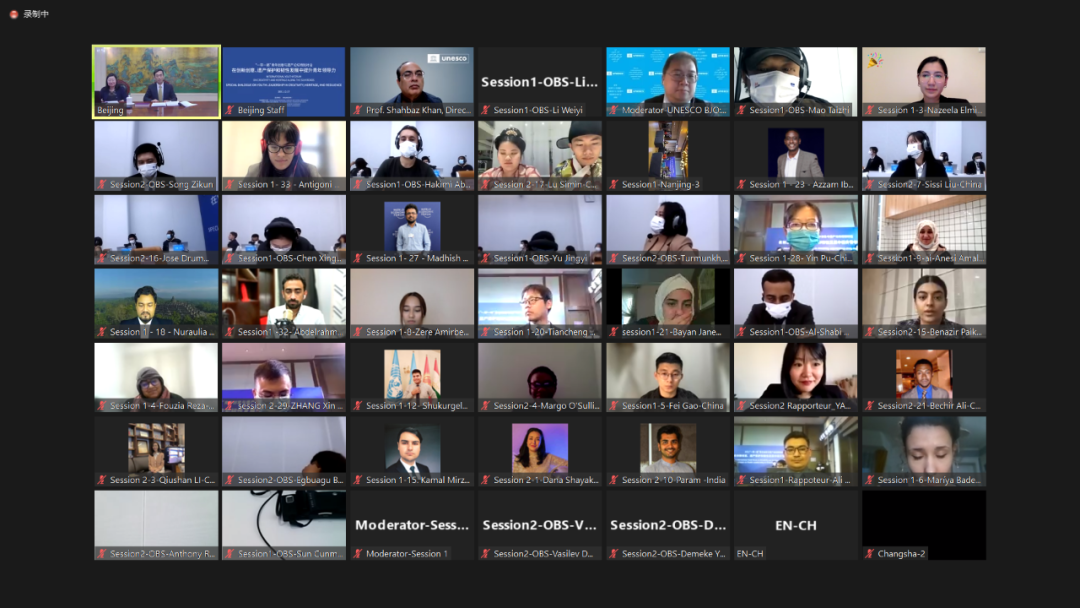1080x608 pixels.
Task: Click muted mic icon for Session 2-10-Param-India
Action: pos(614,480)
